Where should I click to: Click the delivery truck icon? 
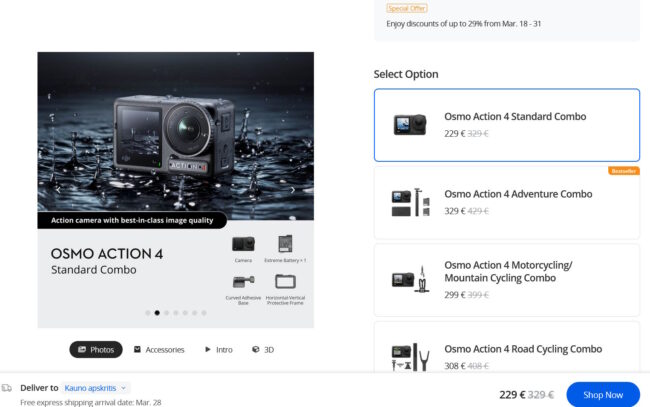[7, 387]
